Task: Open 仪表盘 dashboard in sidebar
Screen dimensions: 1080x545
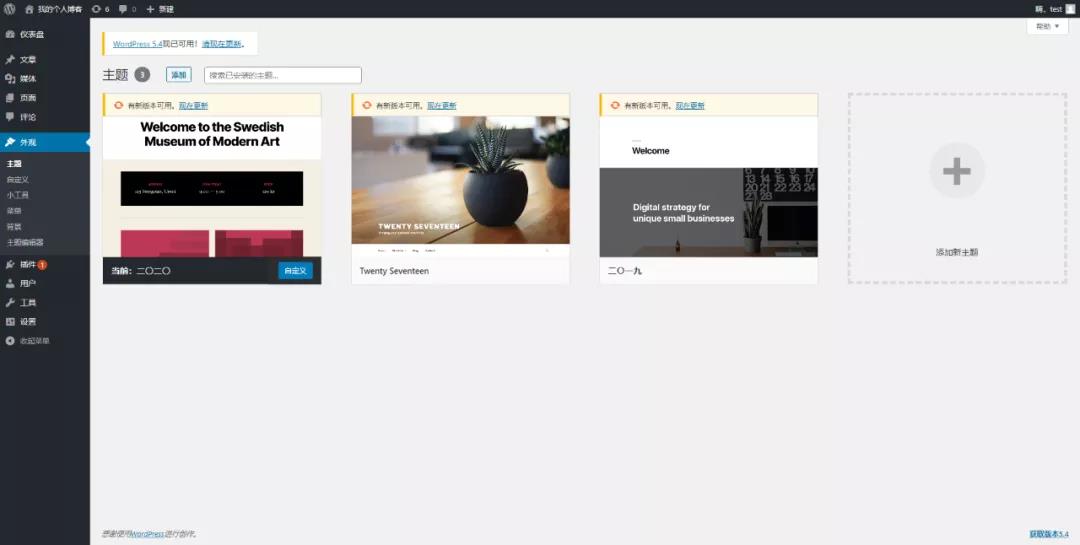Action: 33,34
